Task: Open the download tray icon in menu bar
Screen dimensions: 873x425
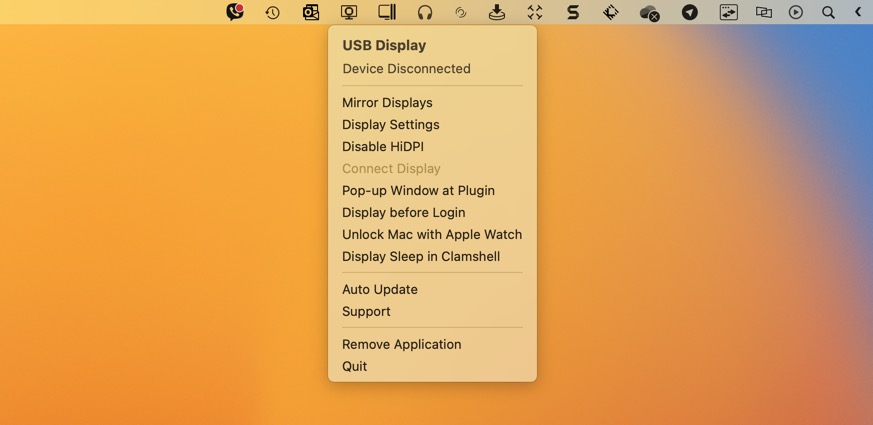Action: 497,13
